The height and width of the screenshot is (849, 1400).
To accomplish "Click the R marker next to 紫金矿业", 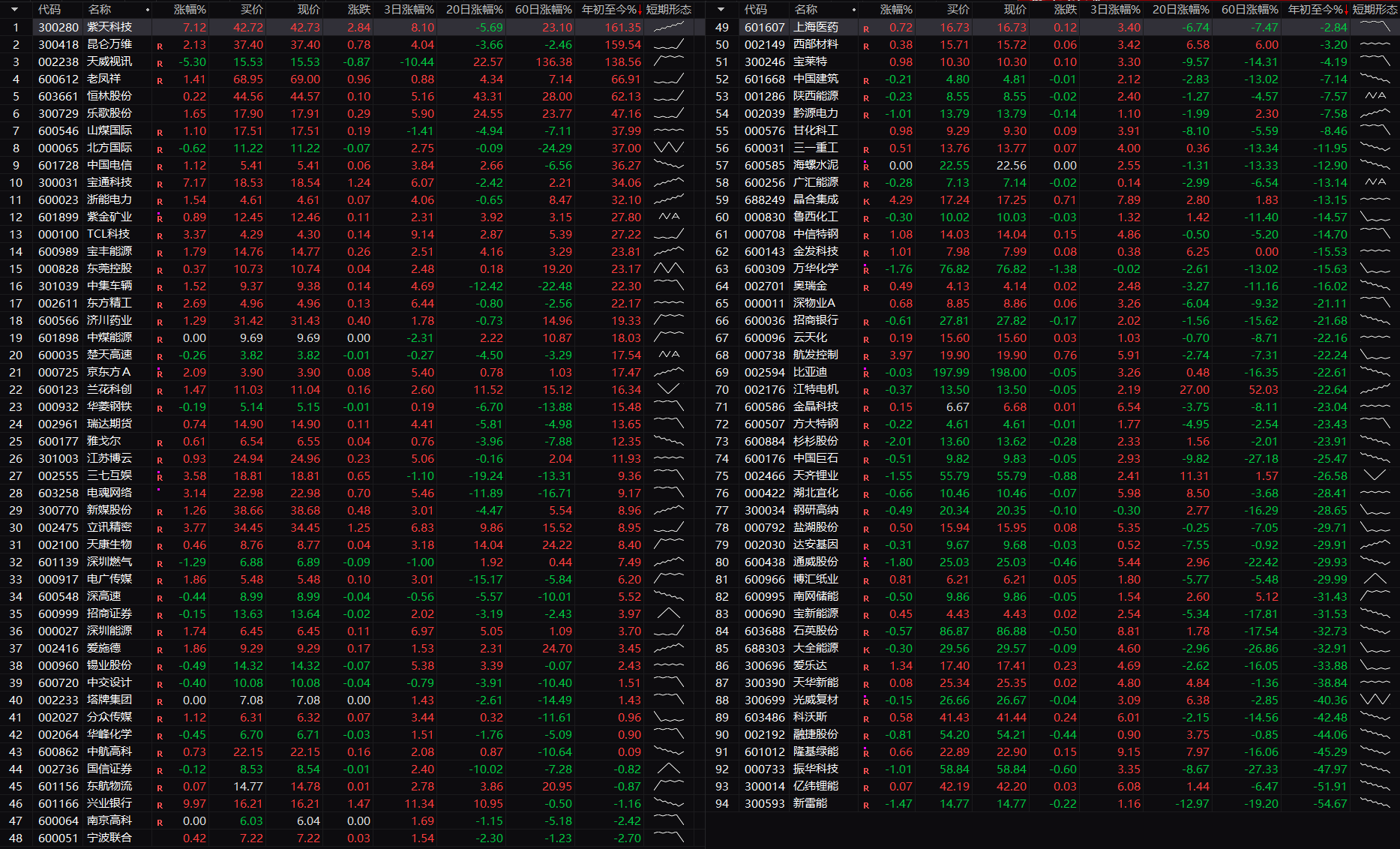I will tap(160, 218).
